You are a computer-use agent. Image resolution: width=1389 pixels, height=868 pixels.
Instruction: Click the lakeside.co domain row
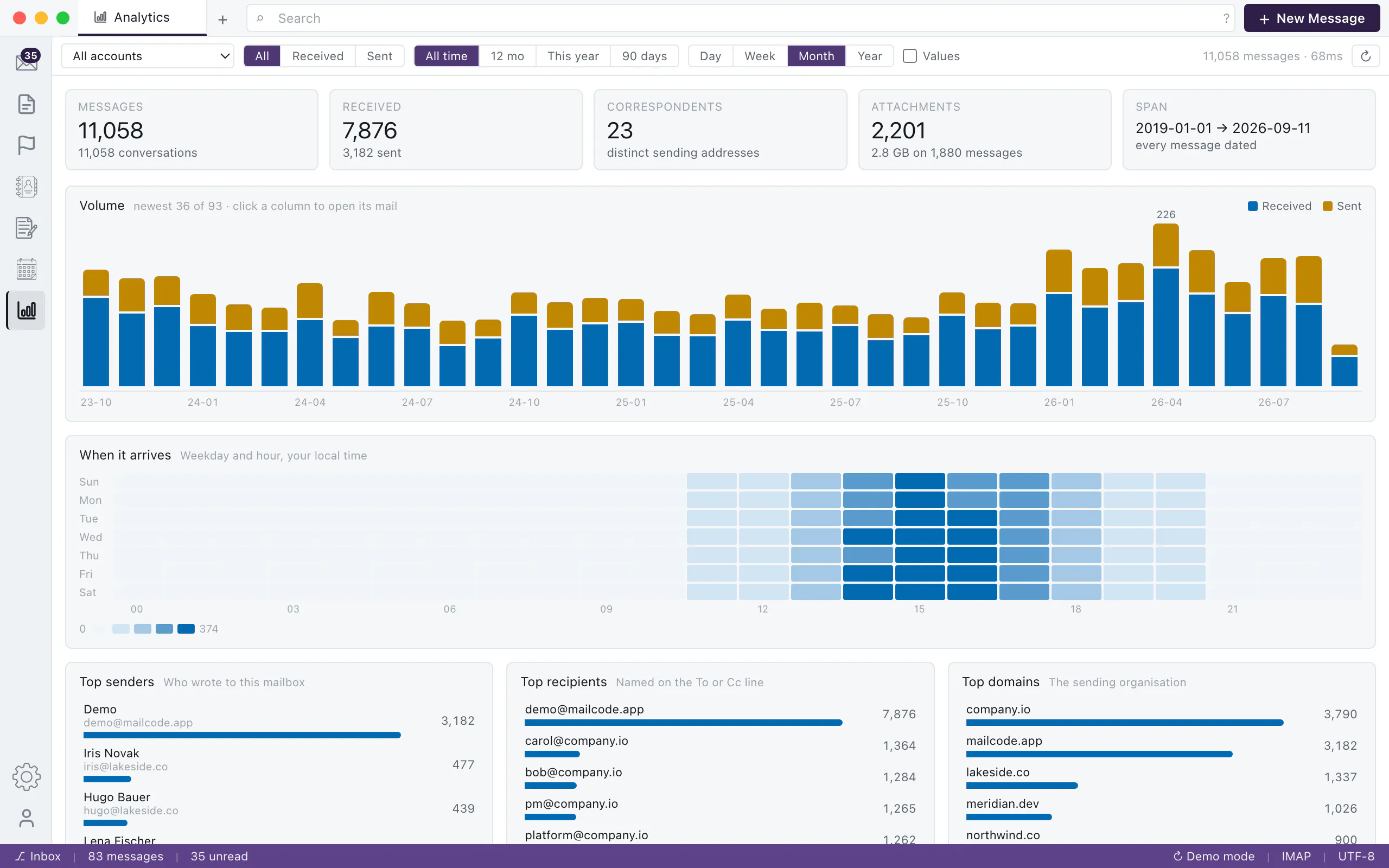coord(1161,777)
